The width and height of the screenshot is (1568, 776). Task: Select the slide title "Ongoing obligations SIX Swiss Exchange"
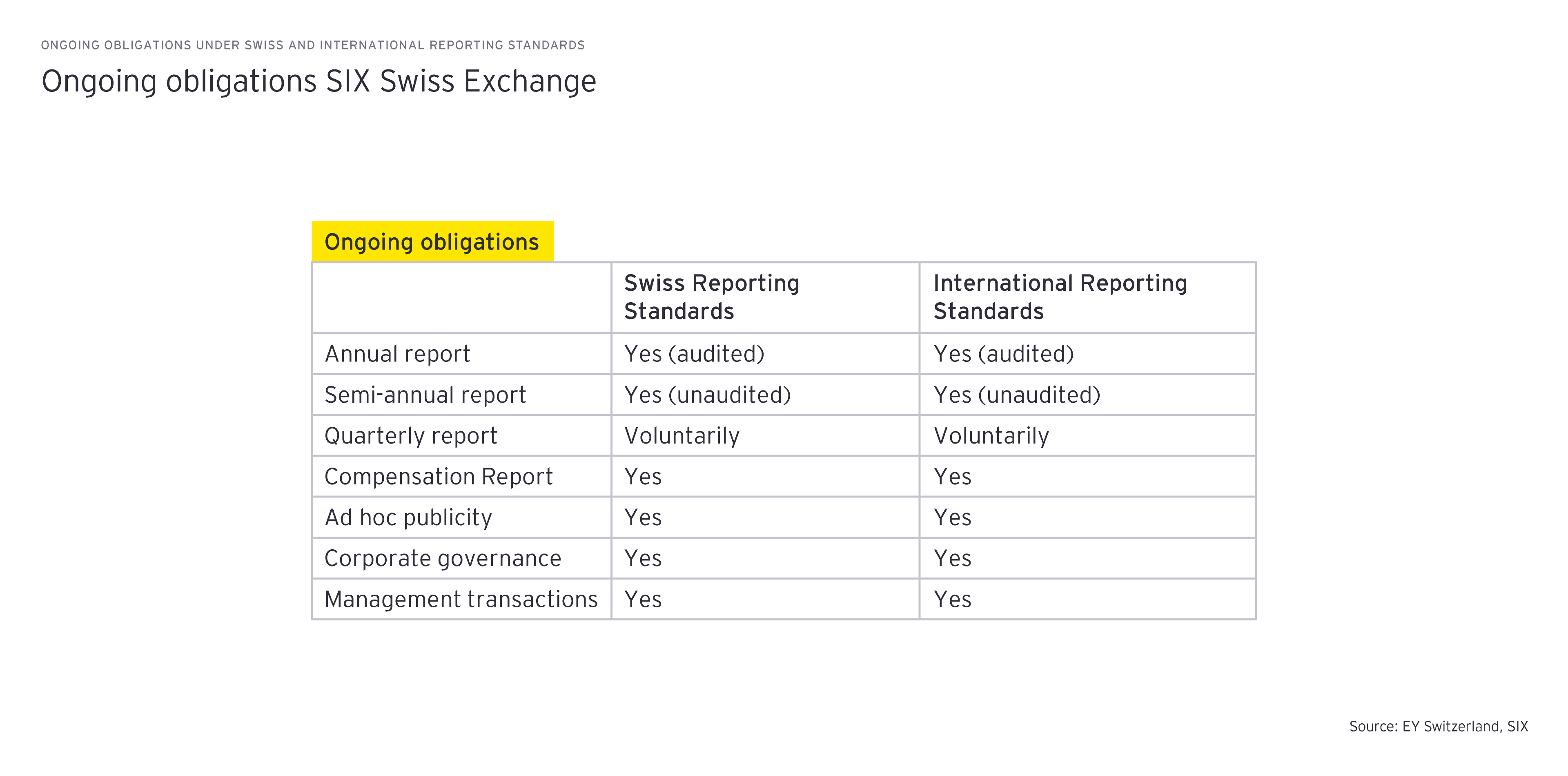pyautogui.click(x=318, y=82)
